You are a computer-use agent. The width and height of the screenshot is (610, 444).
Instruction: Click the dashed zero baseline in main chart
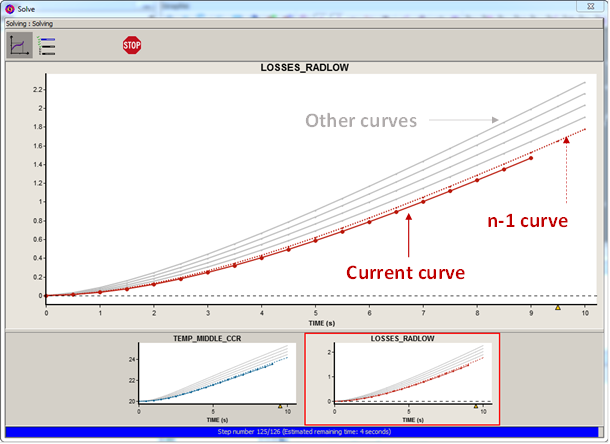300,295
